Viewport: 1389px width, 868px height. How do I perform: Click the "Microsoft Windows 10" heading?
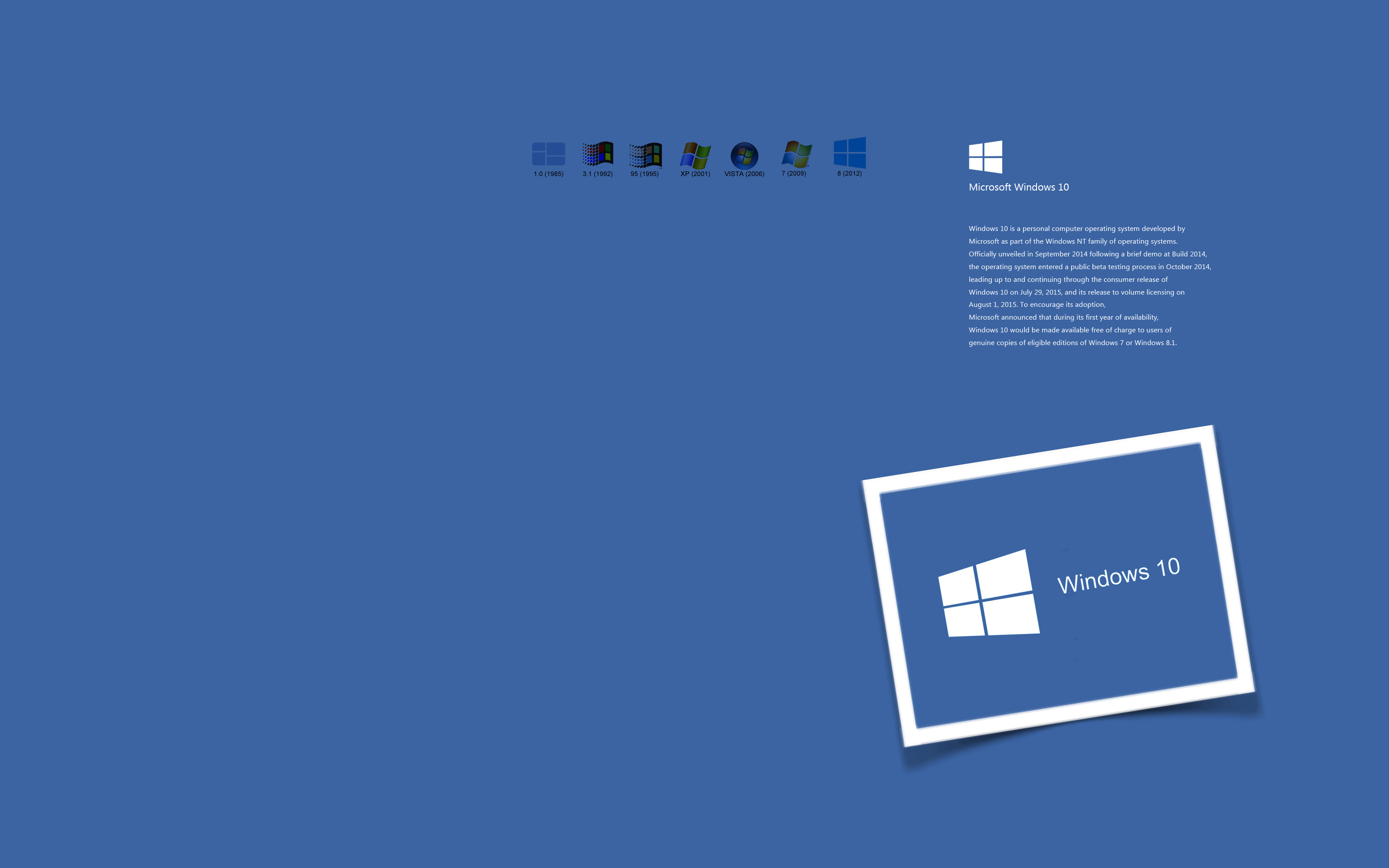1018,187
